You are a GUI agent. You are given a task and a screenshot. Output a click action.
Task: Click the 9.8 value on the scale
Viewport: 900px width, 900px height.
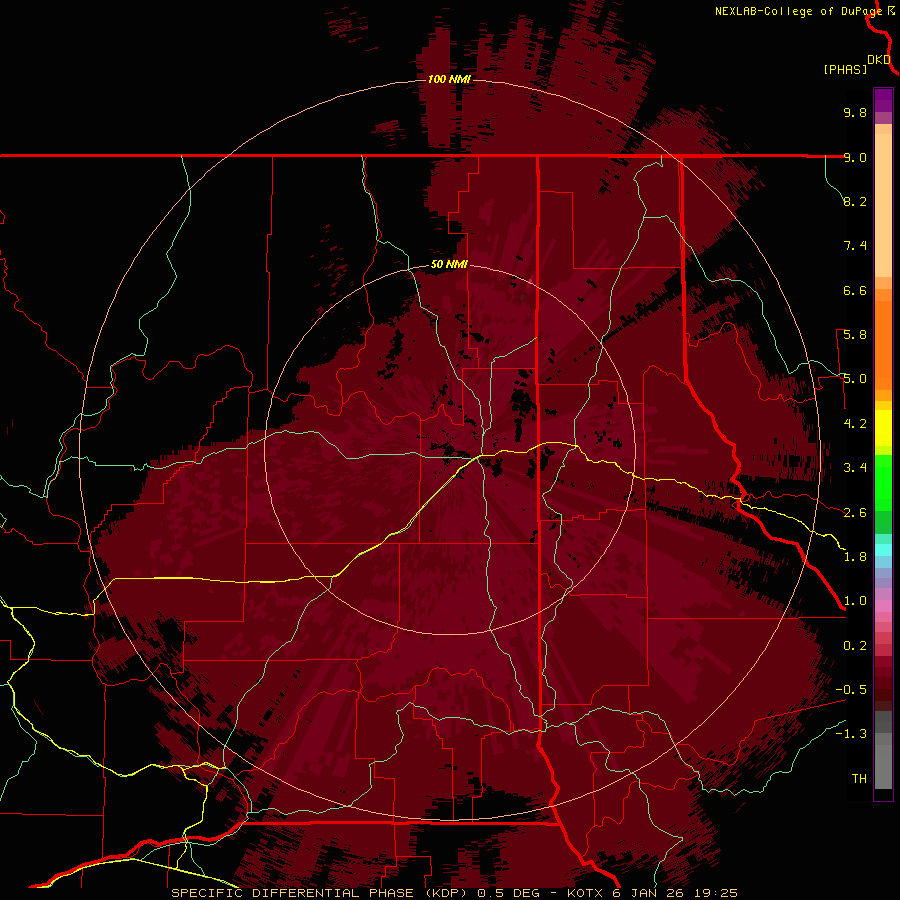(x=855, y=112)
